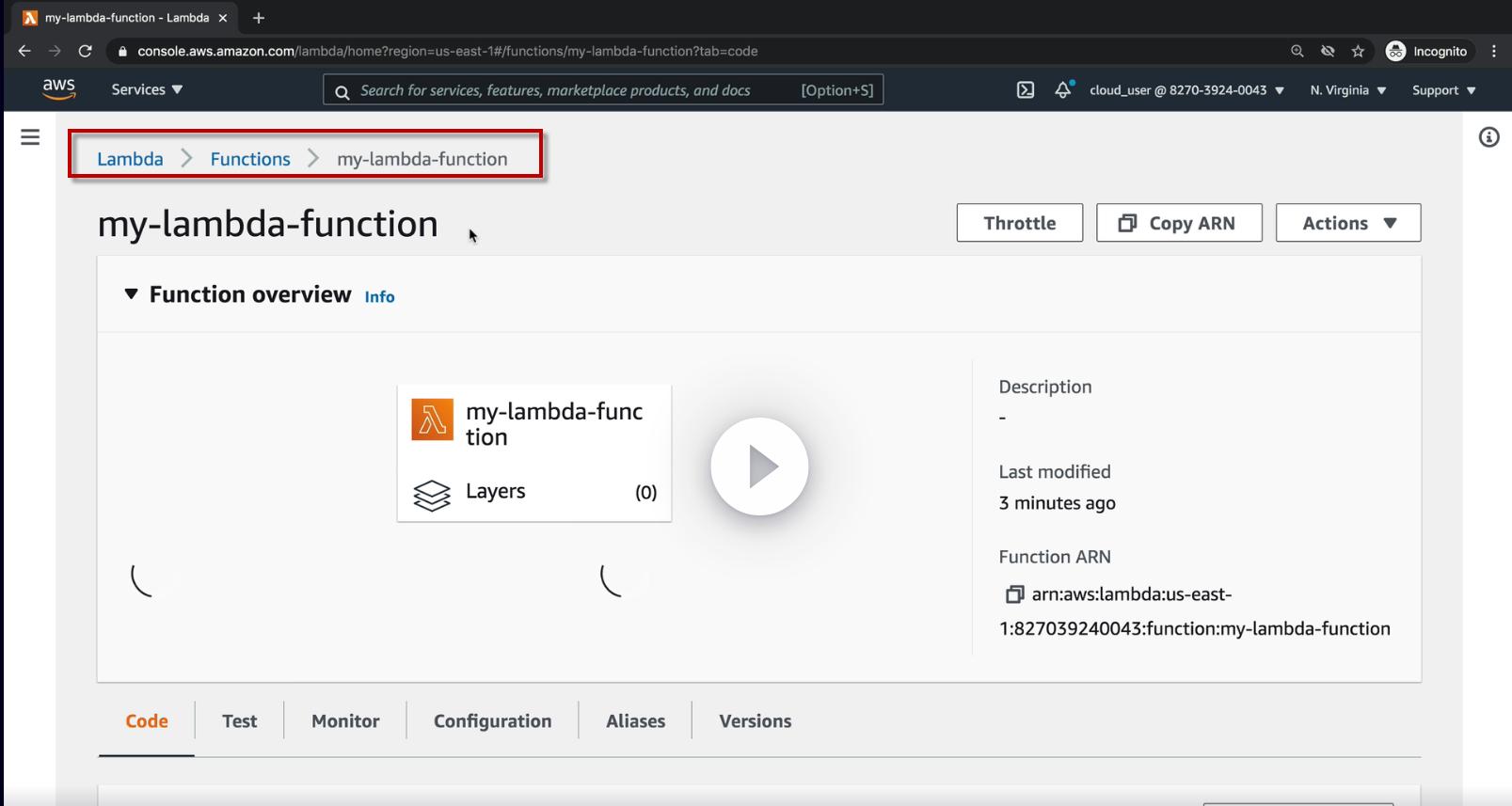1512x806 pixels.
Task: Switch to the Monitor tab
Action: [345, 721]
